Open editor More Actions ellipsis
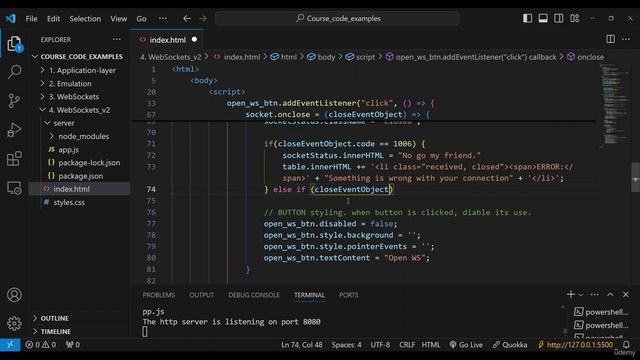This screenshot has height=360, width=640. point(626,39)
